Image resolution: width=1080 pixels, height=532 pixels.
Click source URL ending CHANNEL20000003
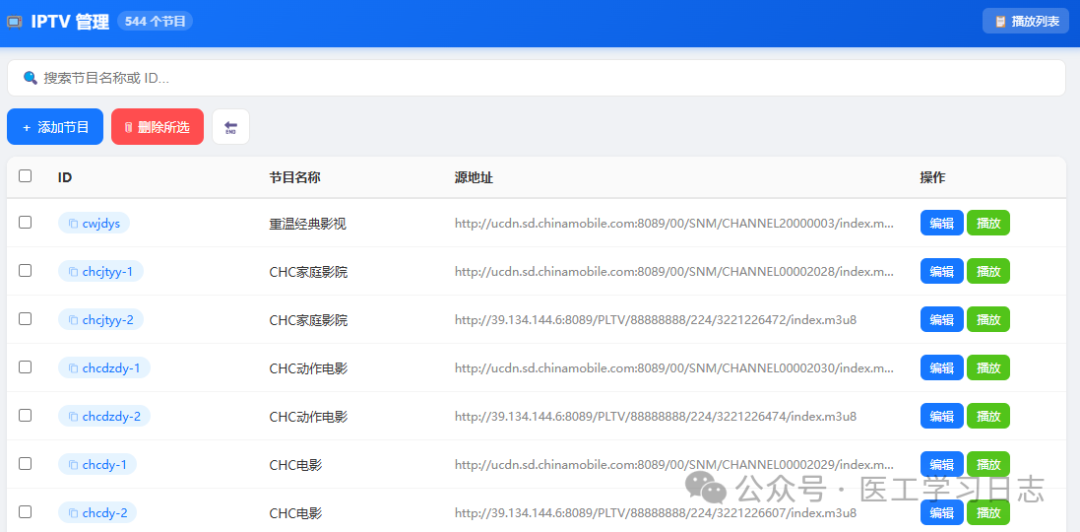point(674,223)
